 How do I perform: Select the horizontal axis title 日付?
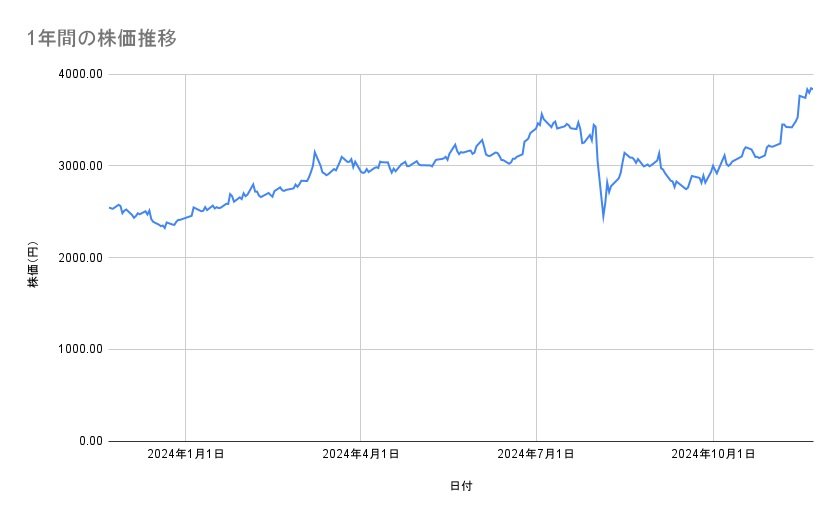[461, 486]
